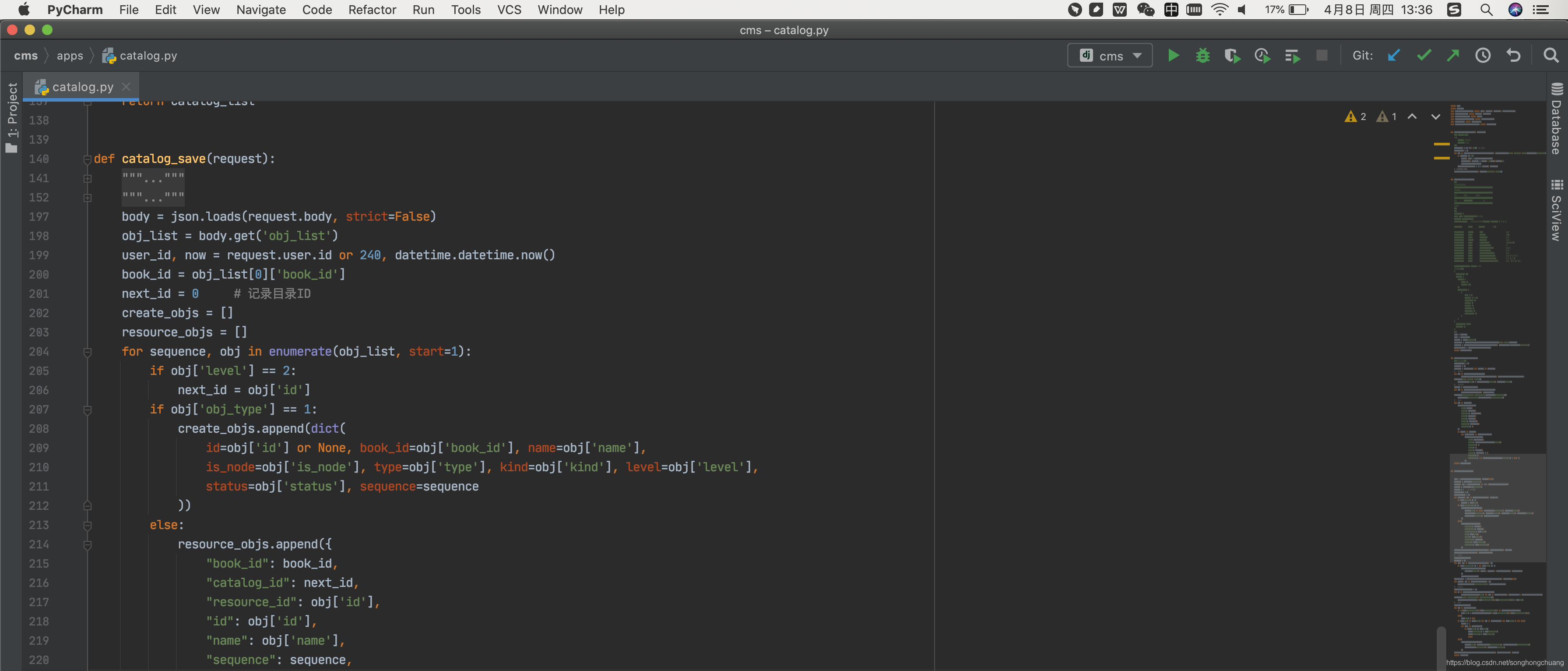Screen dimensions: 1568x671
Task: Collapse the catalog_save function definition
Action: coord(87,159)
